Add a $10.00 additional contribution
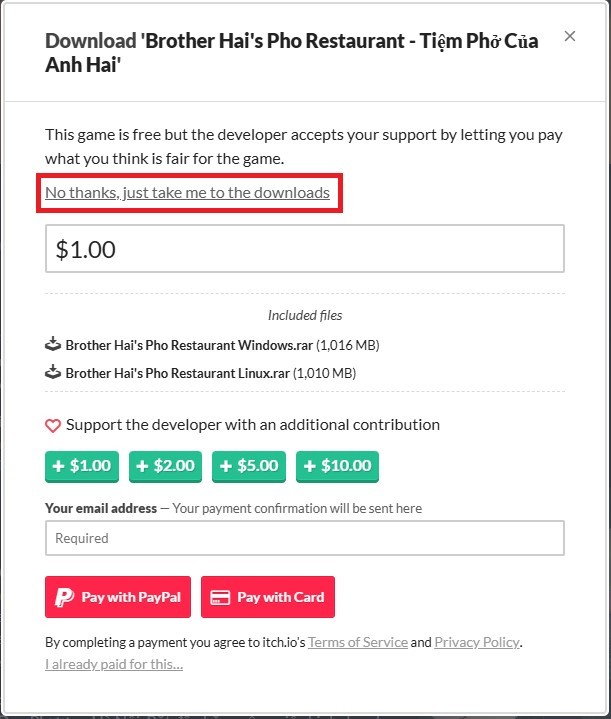611x719 pixels. (x=337, y=466)
